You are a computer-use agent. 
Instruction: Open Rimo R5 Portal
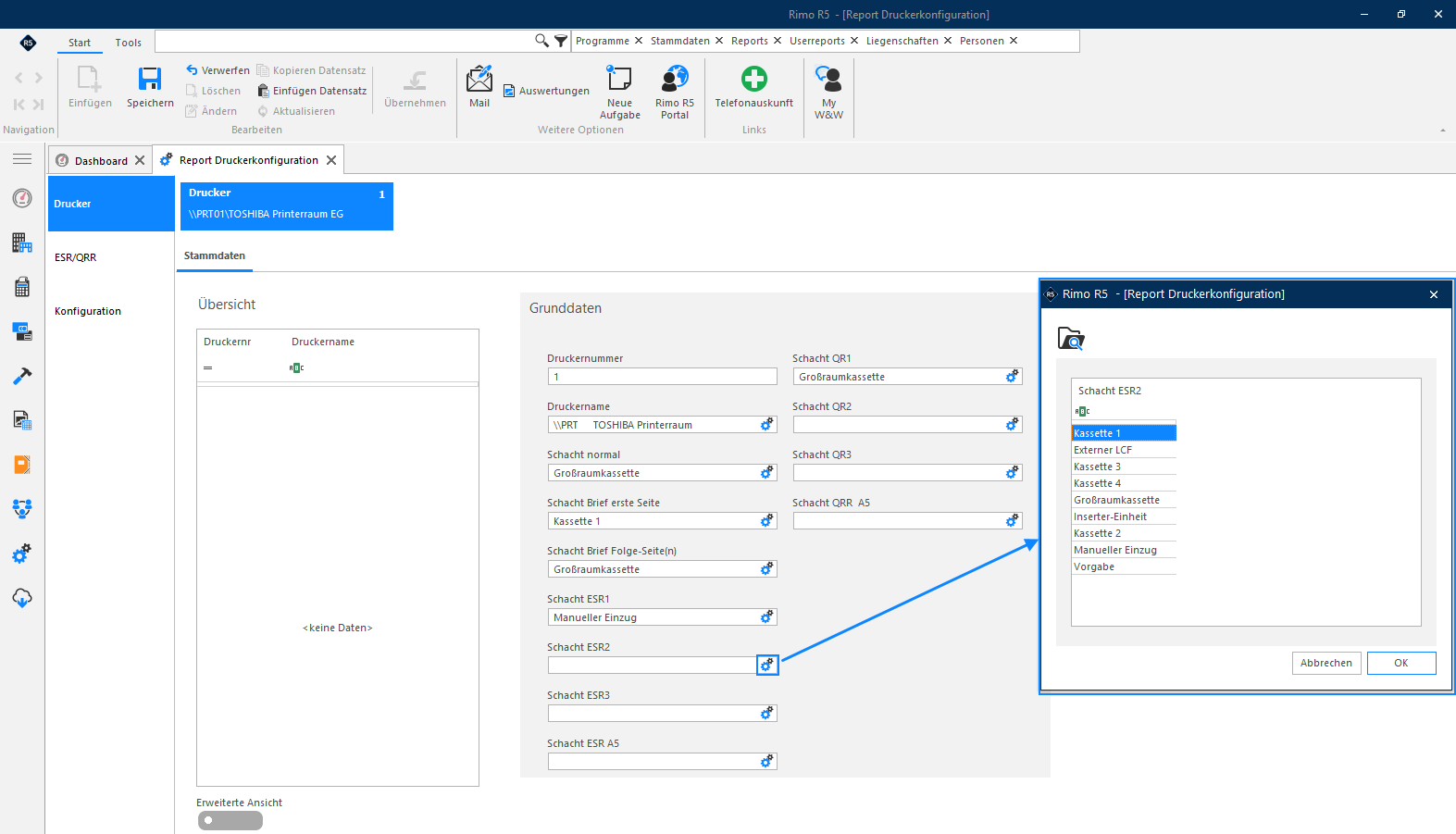click(x=675, y=80)
